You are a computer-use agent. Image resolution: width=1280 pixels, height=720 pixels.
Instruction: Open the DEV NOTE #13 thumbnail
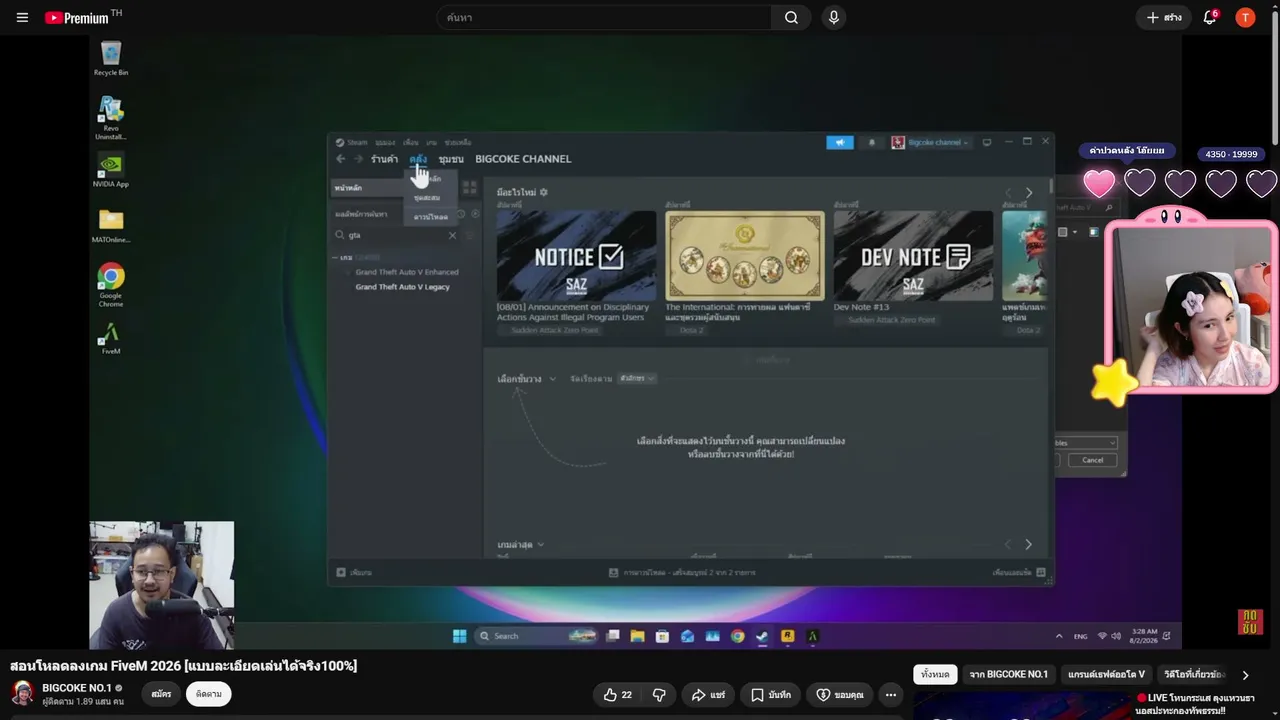click(x=913, y=255)
